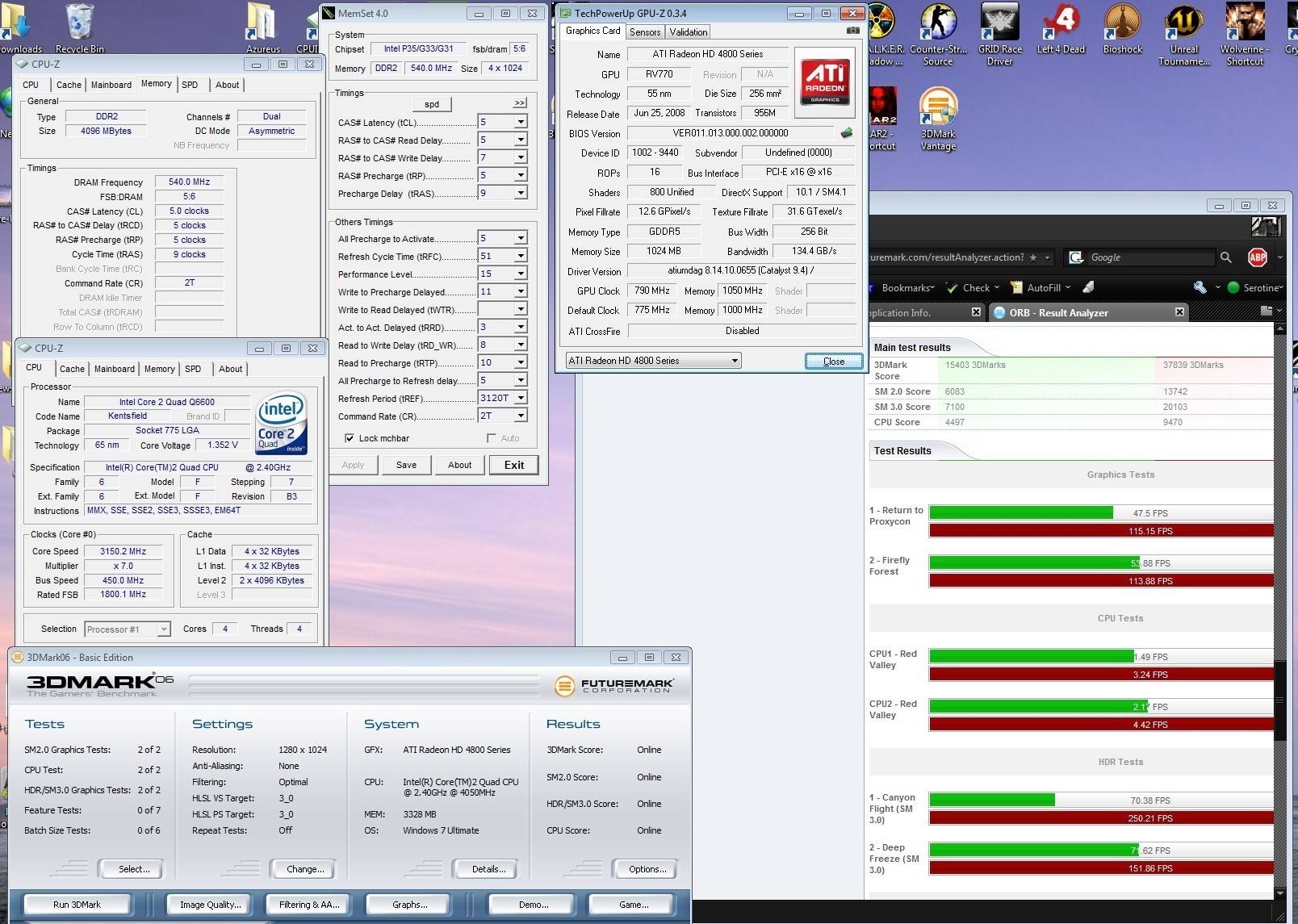Open Cache tab in lower CPU-Z window
Screen dimensions: 1298x924
pos(72,369)
